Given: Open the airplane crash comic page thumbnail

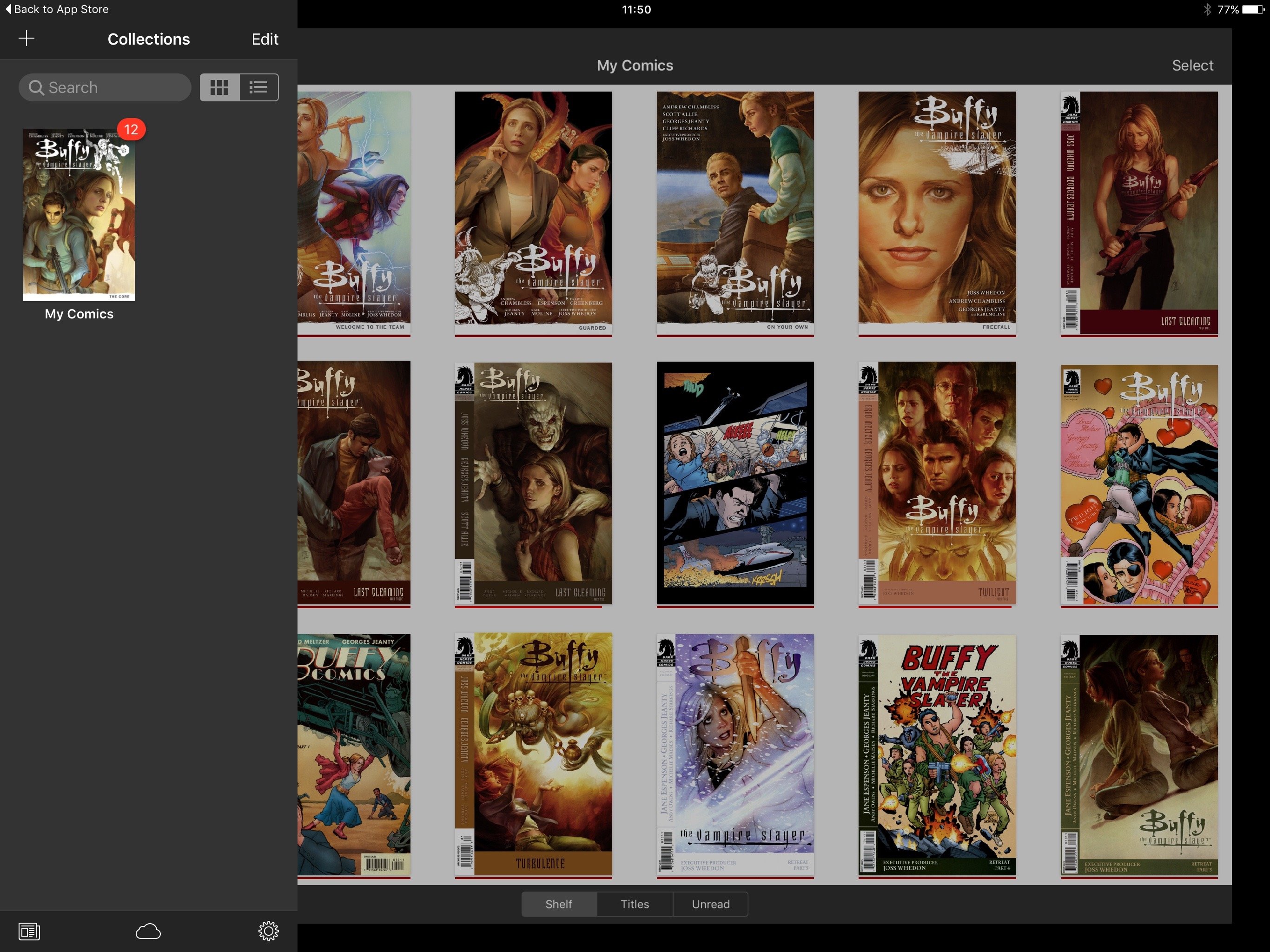Looking at the screenshot, I should (x=735, y=483).
